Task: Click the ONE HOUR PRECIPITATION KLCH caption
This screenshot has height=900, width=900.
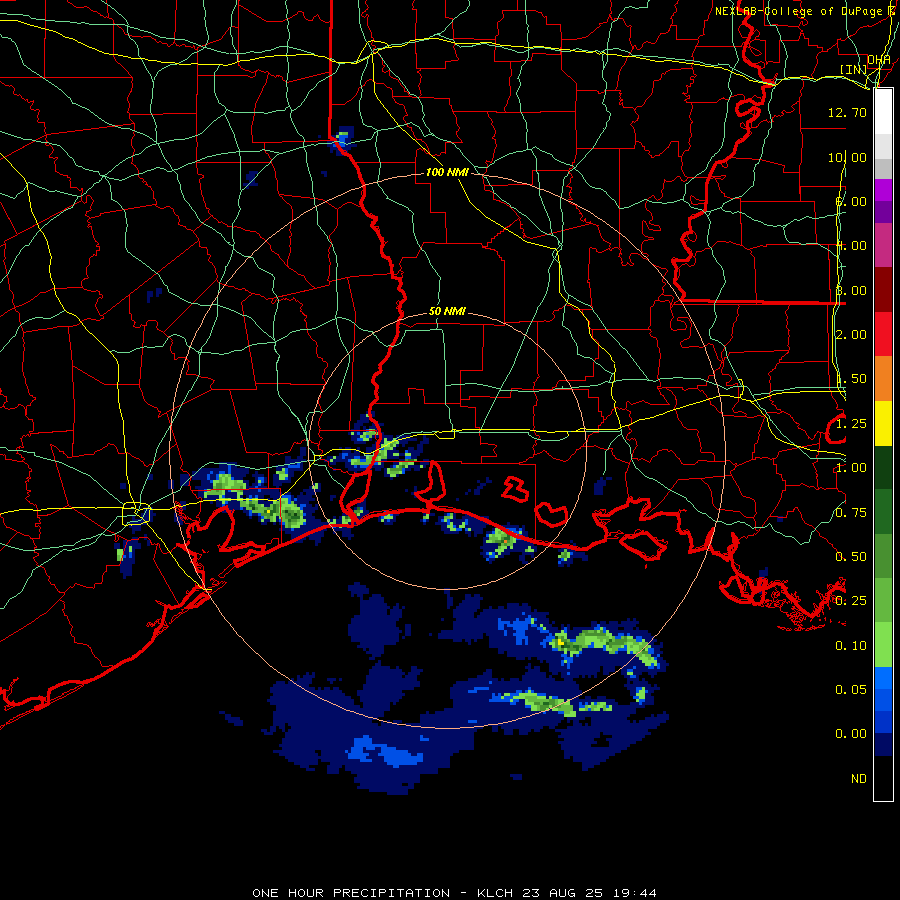Action: [454, 893]
